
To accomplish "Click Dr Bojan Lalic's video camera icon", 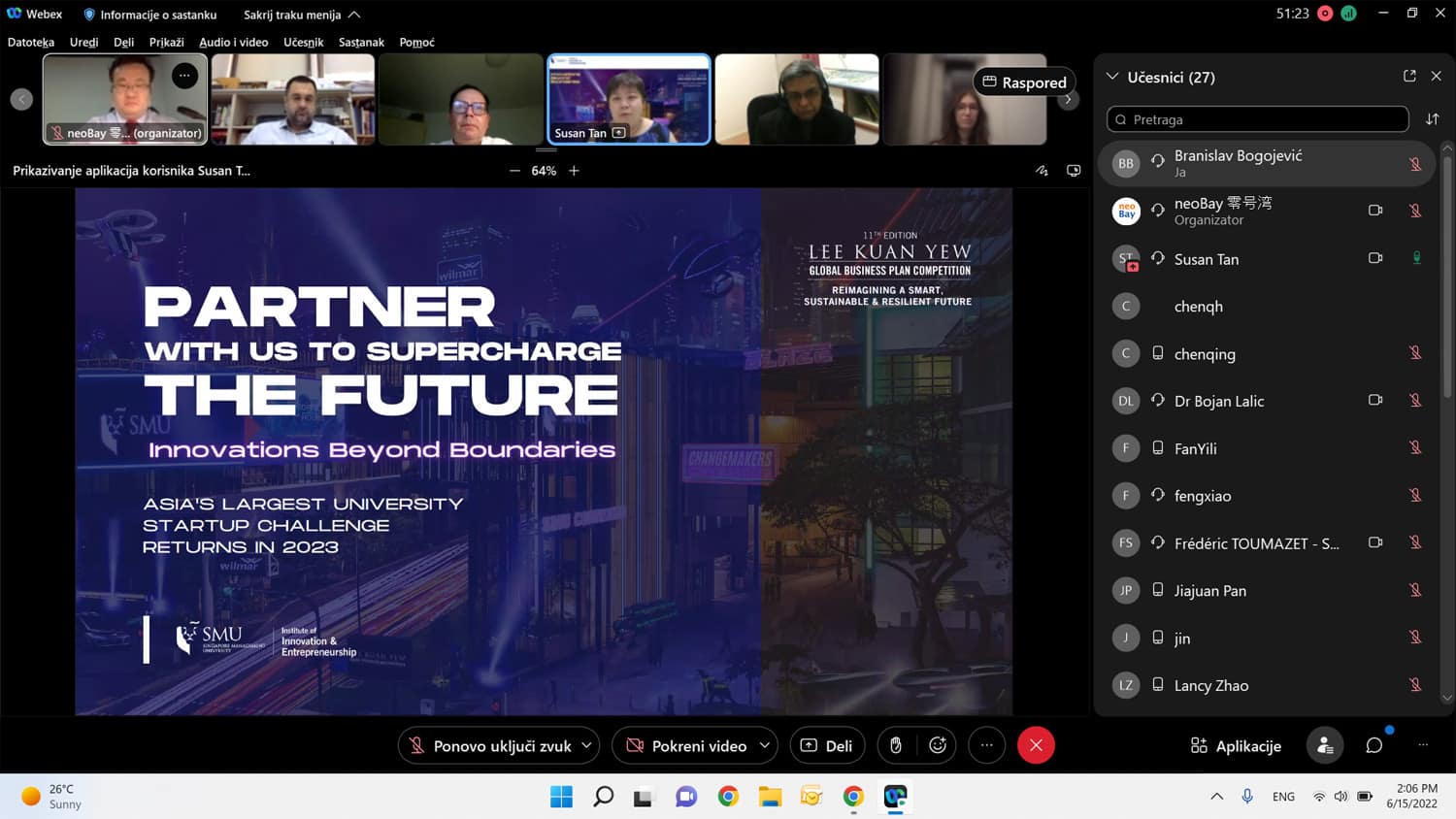I will (1375, 400).
